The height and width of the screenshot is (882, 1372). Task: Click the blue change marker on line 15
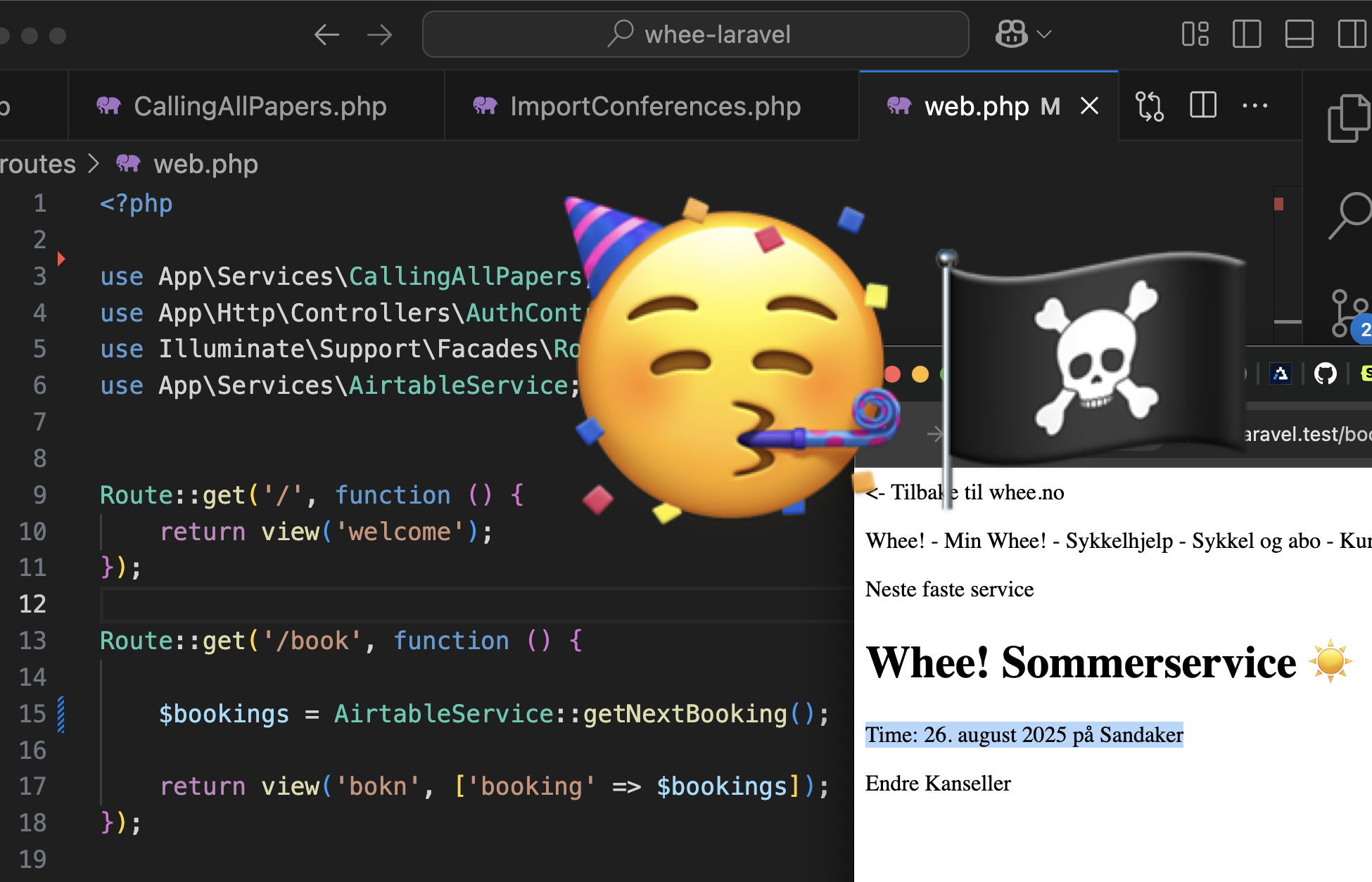point(61,714)
